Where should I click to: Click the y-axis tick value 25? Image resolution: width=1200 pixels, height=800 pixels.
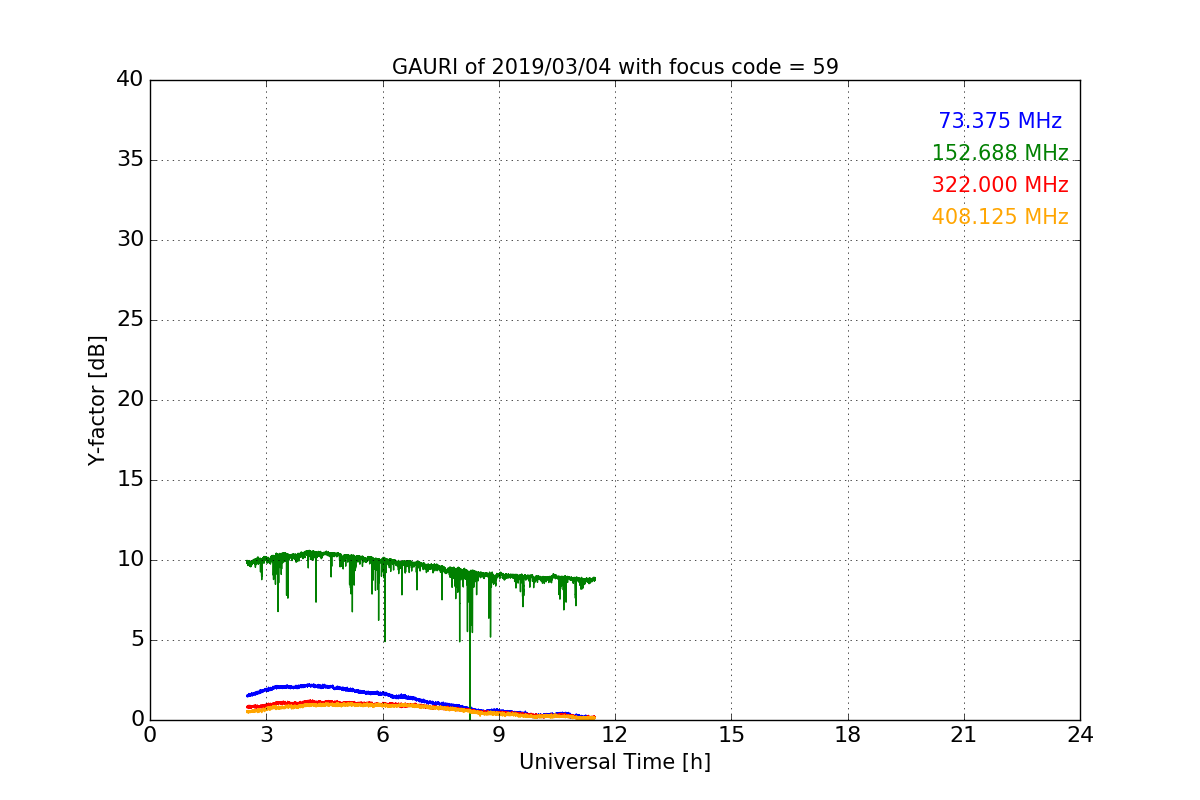click(x=130, y=320)
